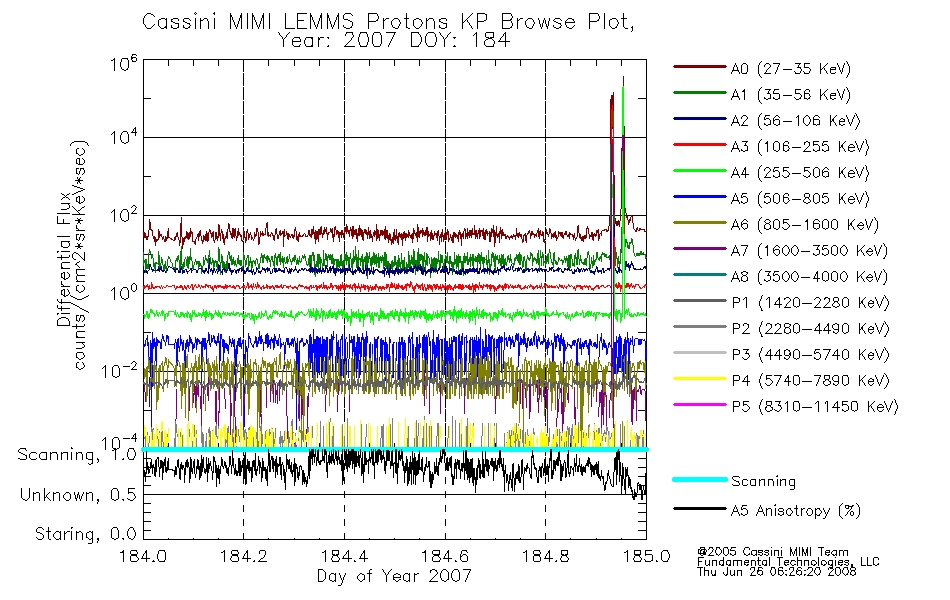Click the P4 (5740-7890 KeV) yellow legend line
This screenshot has height=600, width=950.
click(699, 379)
